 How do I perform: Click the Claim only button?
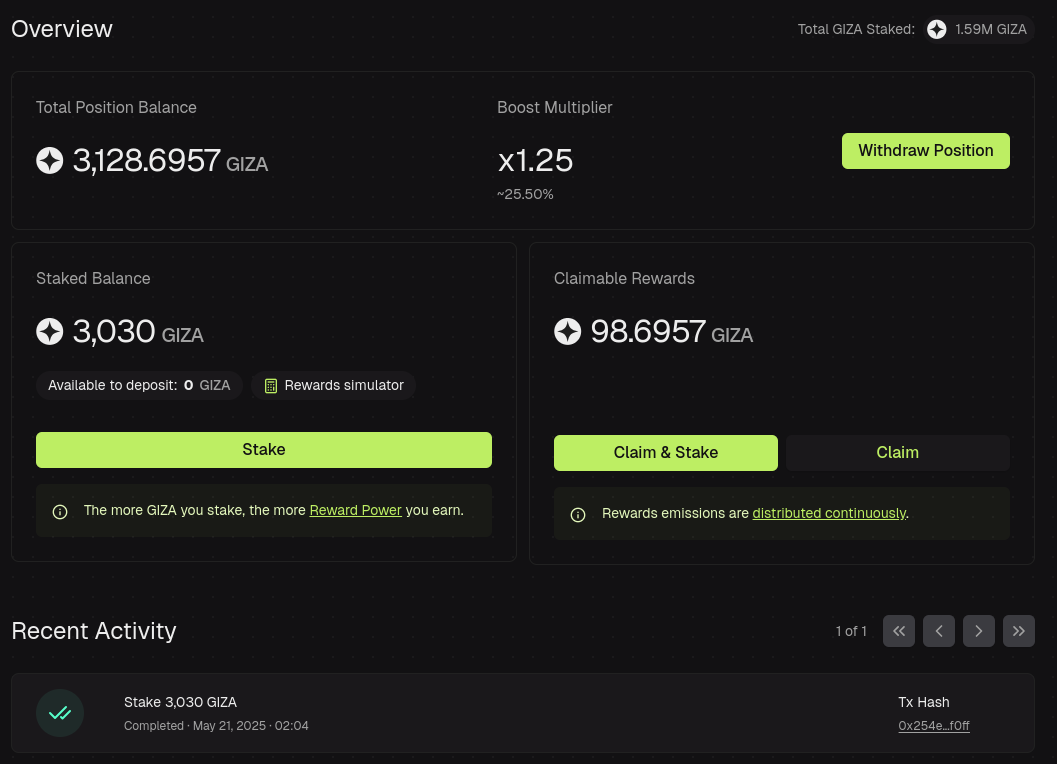(897, 452)
